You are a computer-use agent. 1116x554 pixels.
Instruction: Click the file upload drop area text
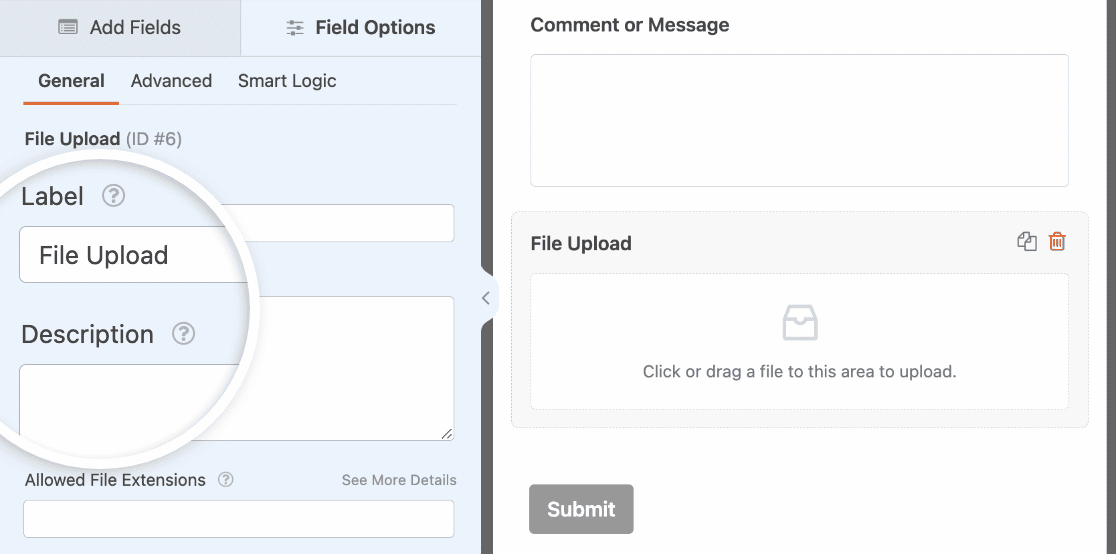799,372
